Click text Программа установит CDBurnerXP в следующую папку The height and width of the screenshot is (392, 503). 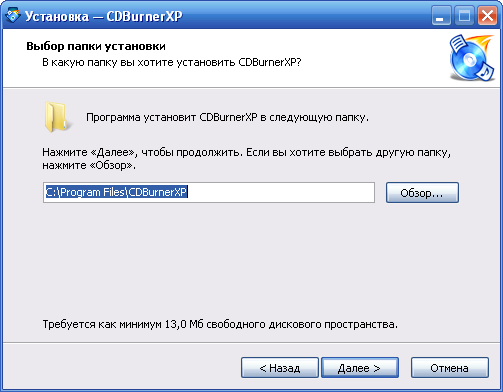(x=227, y=118)
